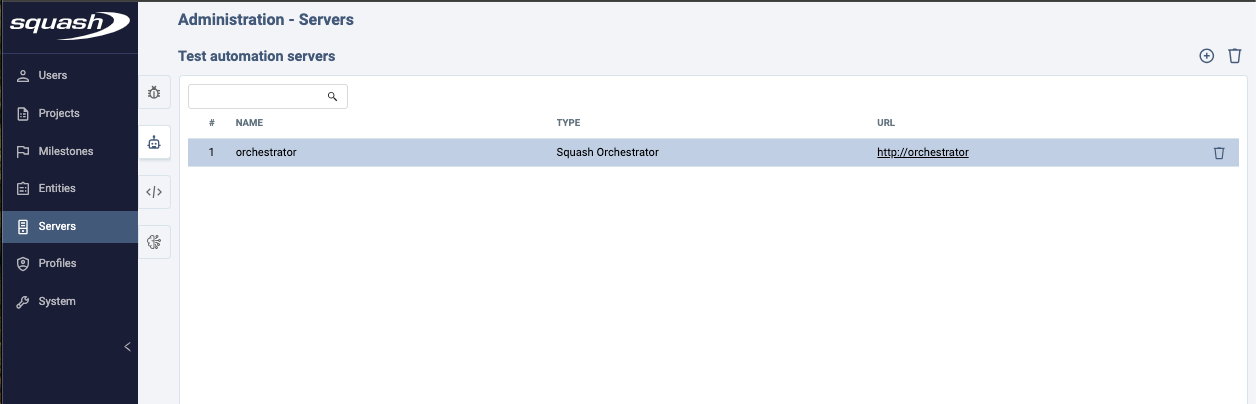Open the AI servers brain tab

(154, 241)
